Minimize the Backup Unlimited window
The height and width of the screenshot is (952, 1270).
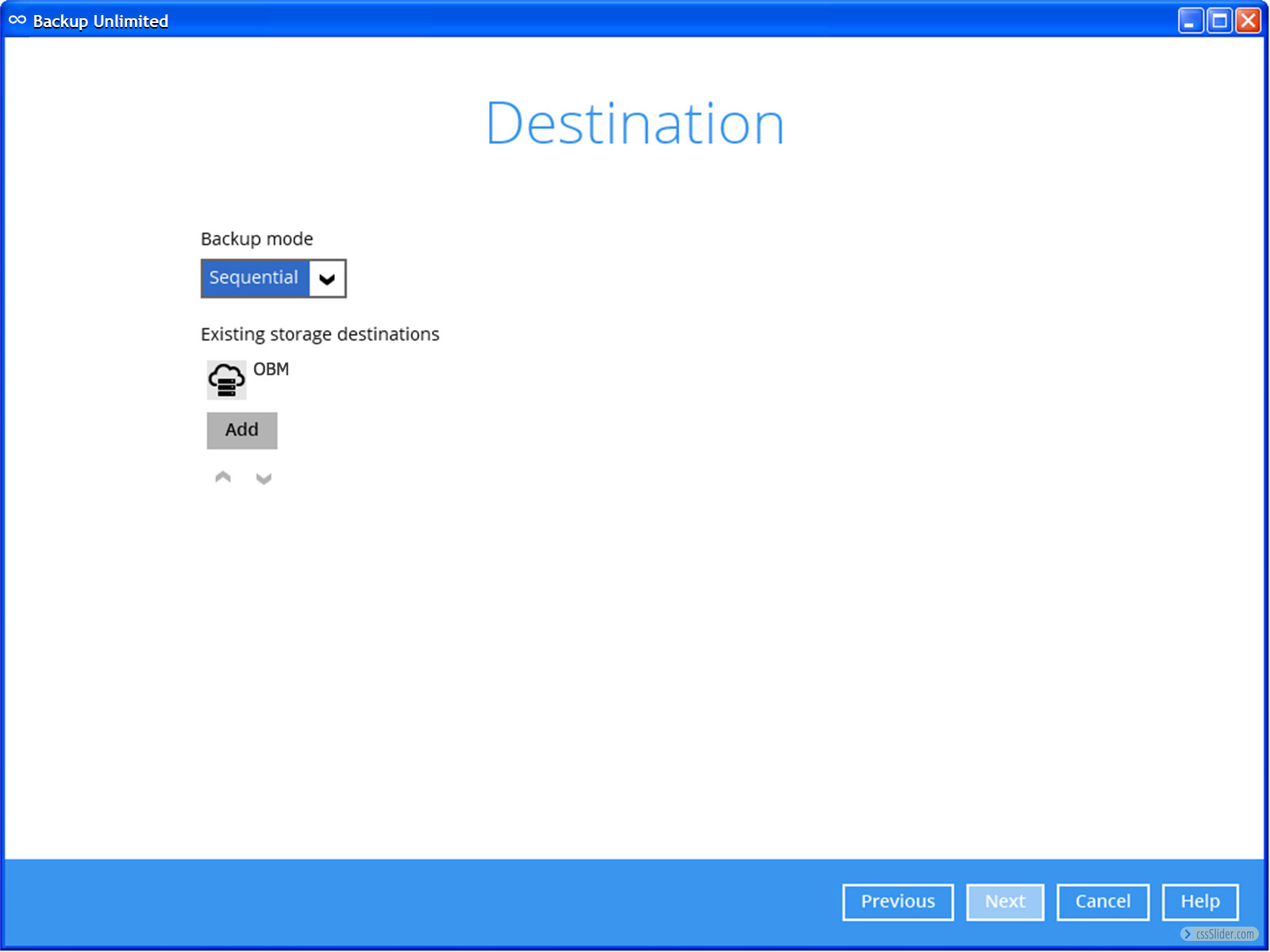pos(1190,21)
